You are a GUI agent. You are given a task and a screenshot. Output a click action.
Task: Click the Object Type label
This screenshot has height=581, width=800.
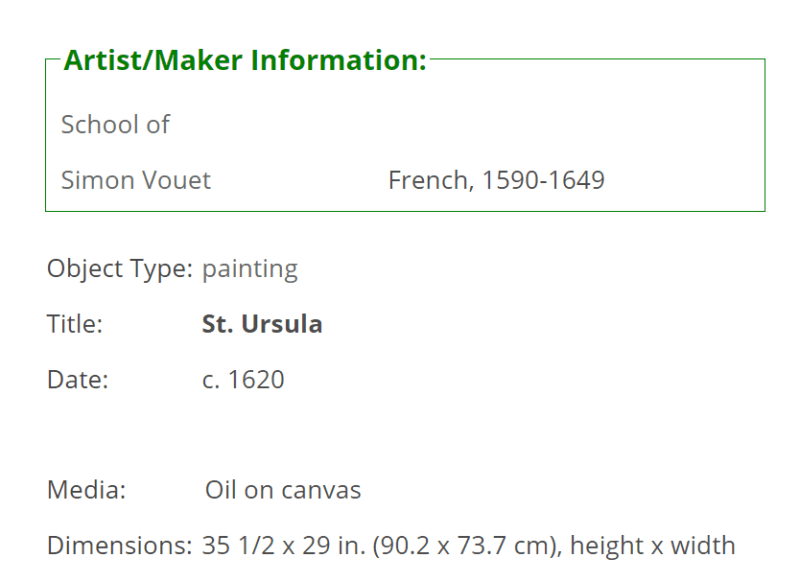pos(120,269)
